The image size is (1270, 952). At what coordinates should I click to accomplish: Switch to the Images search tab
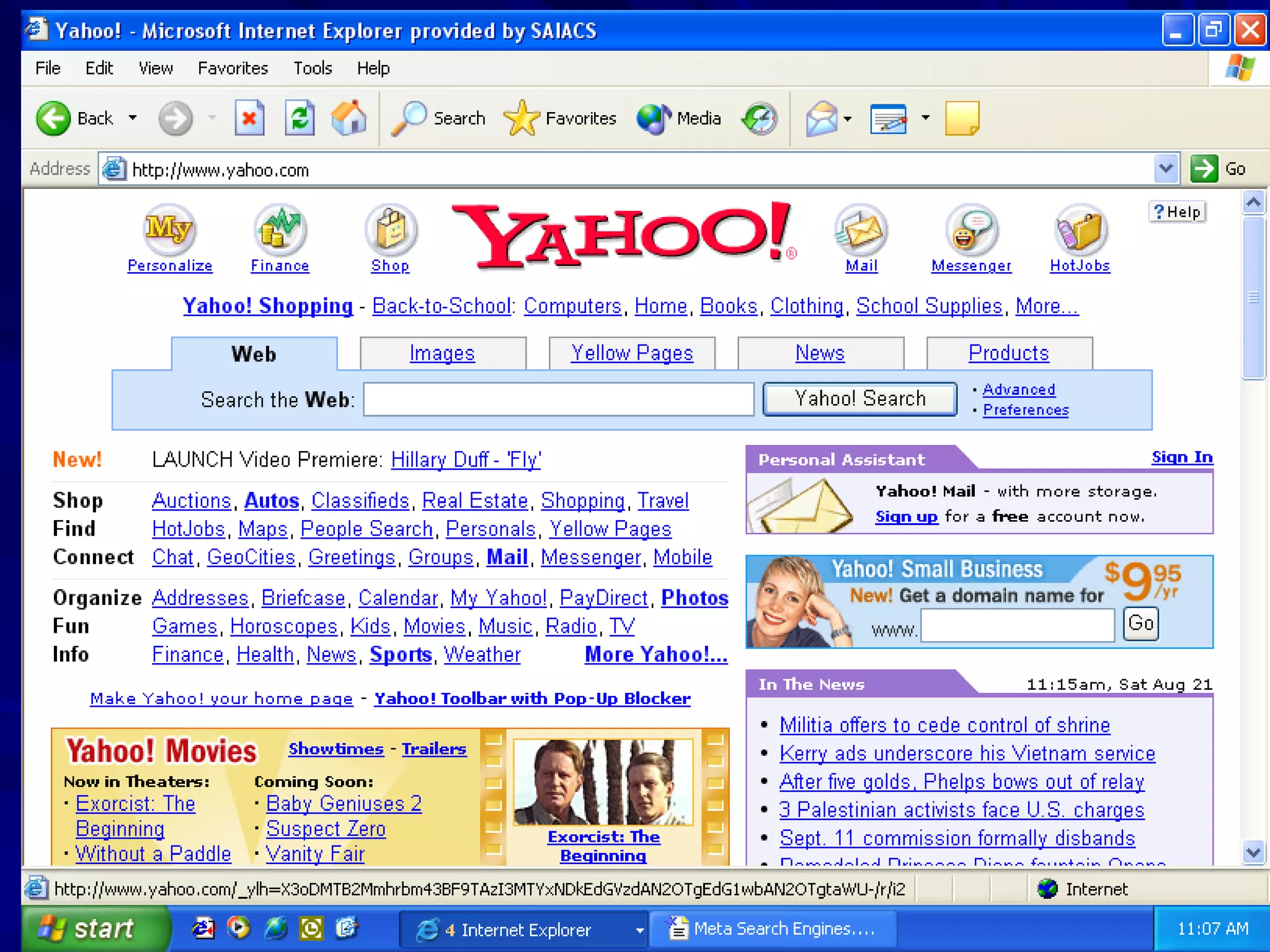coord(442,353)
